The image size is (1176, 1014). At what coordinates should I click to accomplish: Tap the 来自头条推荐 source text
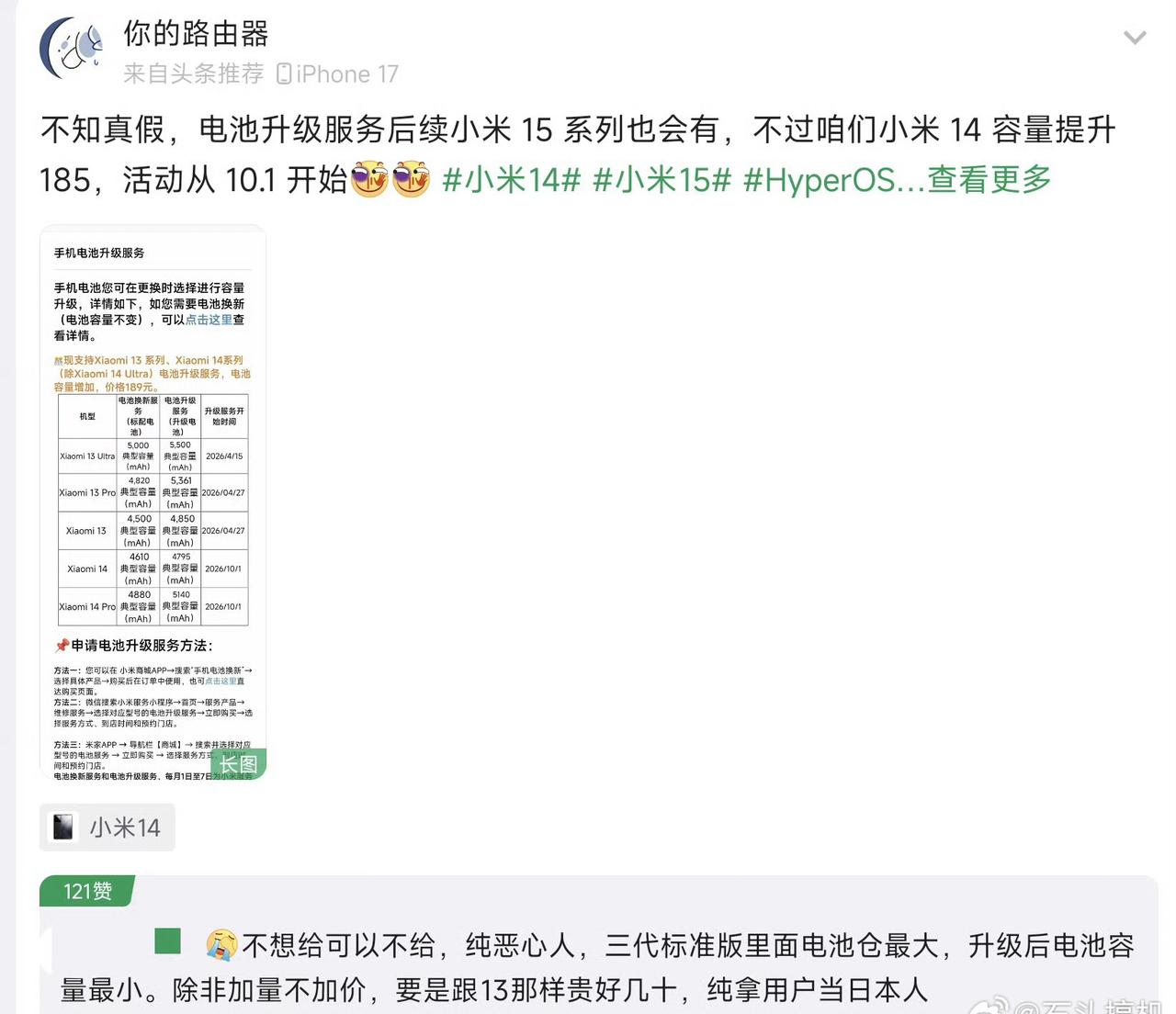point(194,73)
